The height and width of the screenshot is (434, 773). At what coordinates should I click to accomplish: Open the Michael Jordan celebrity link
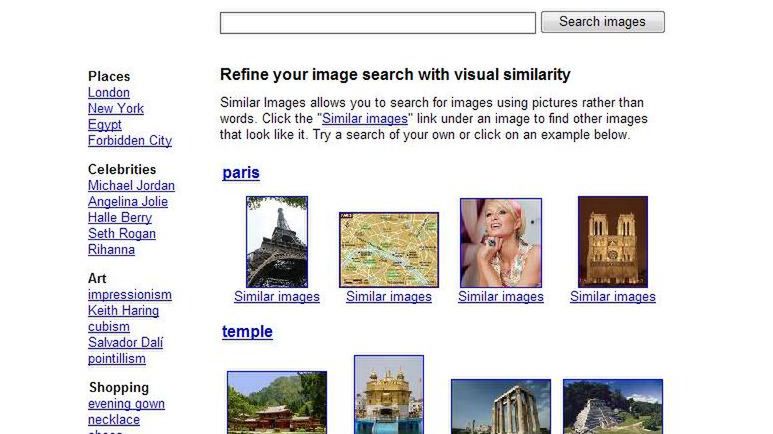tap(131, 186)
